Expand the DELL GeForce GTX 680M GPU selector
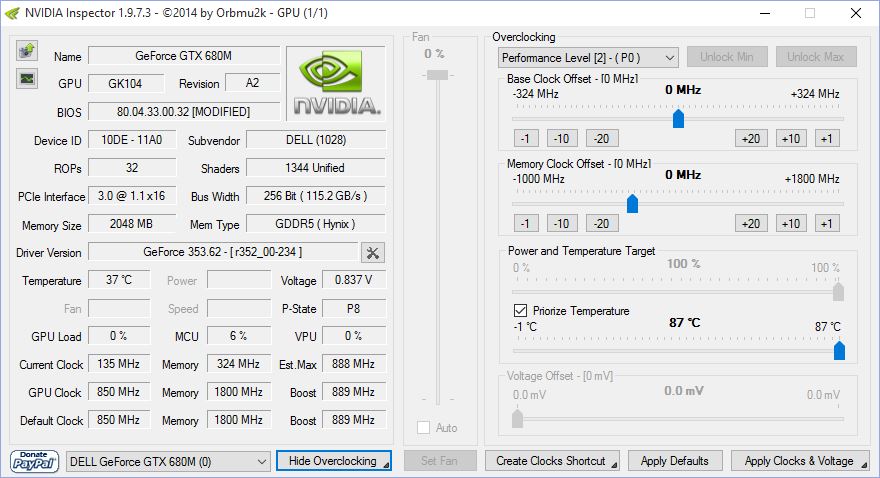 tap(168, 462)
